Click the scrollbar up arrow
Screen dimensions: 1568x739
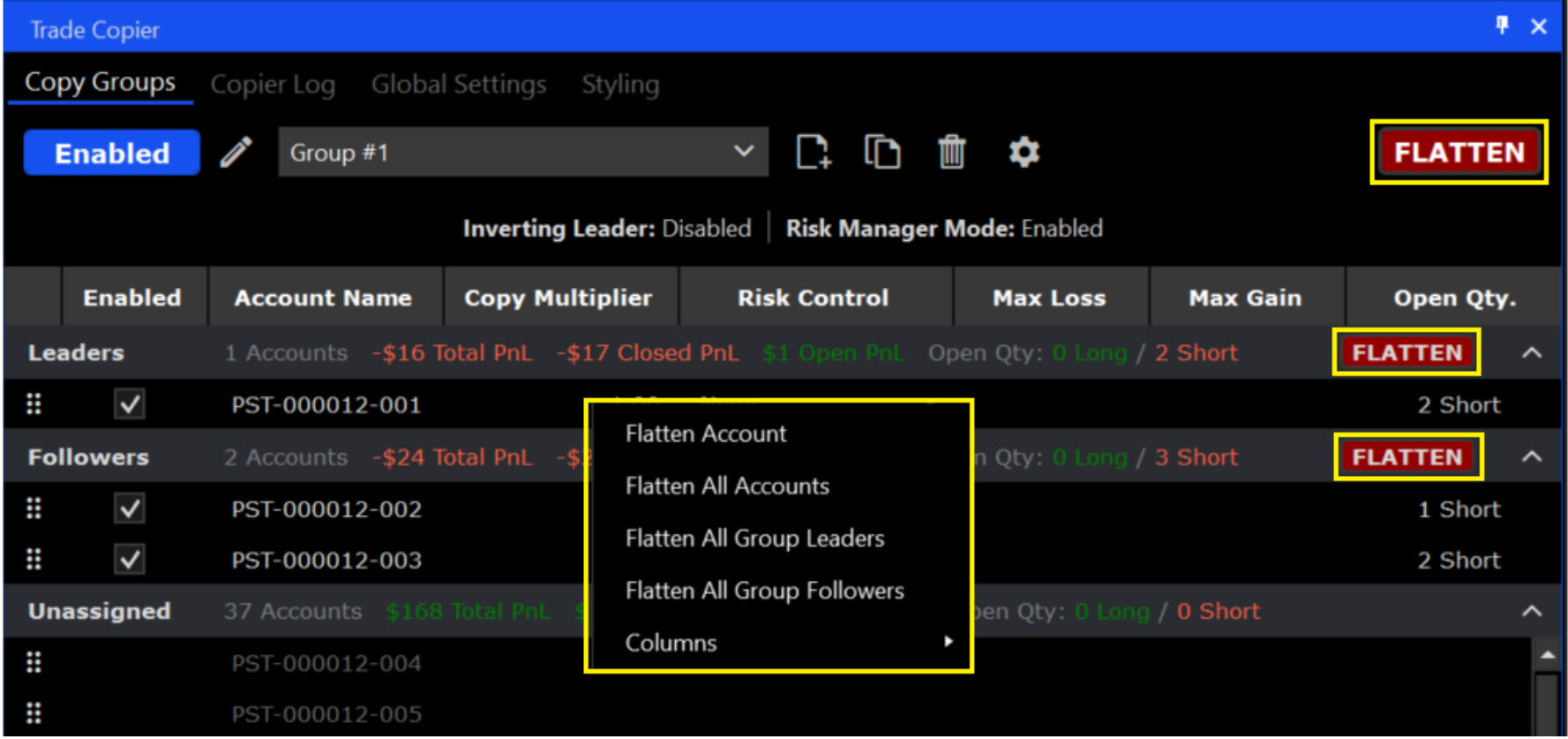1548,655
